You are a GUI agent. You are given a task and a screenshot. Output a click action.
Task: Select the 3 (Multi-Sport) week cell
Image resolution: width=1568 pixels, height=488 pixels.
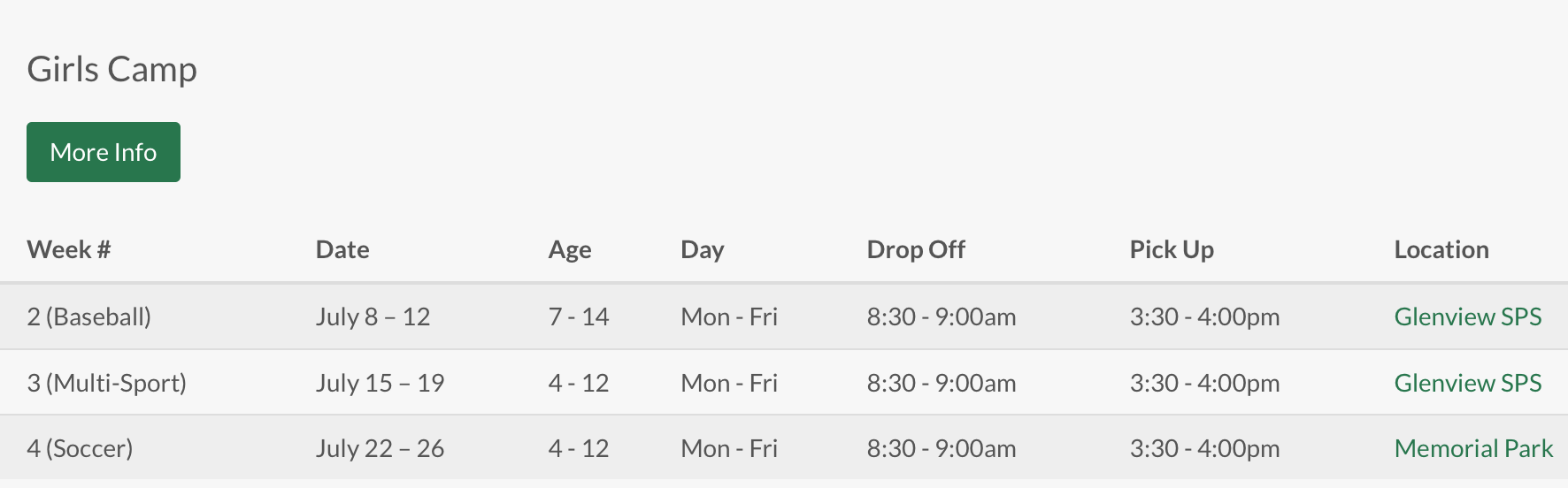click(107, 383)
